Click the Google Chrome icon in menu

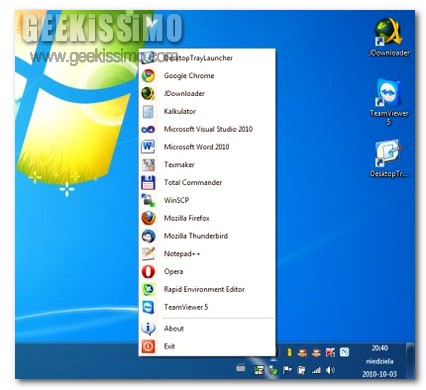(148, 76)
